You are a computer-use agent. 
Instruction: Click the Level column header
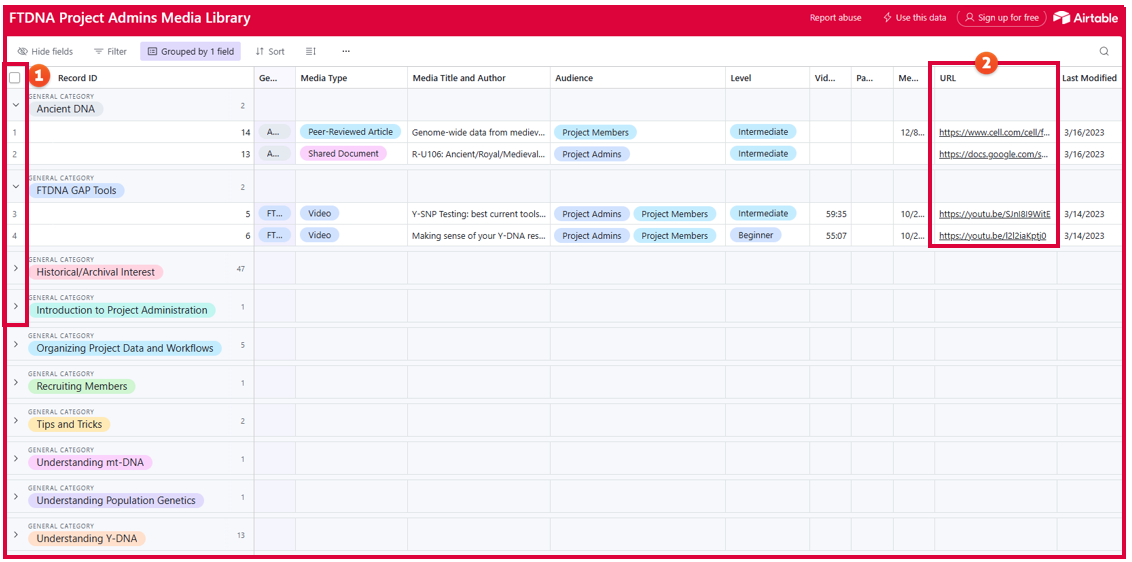767,78
